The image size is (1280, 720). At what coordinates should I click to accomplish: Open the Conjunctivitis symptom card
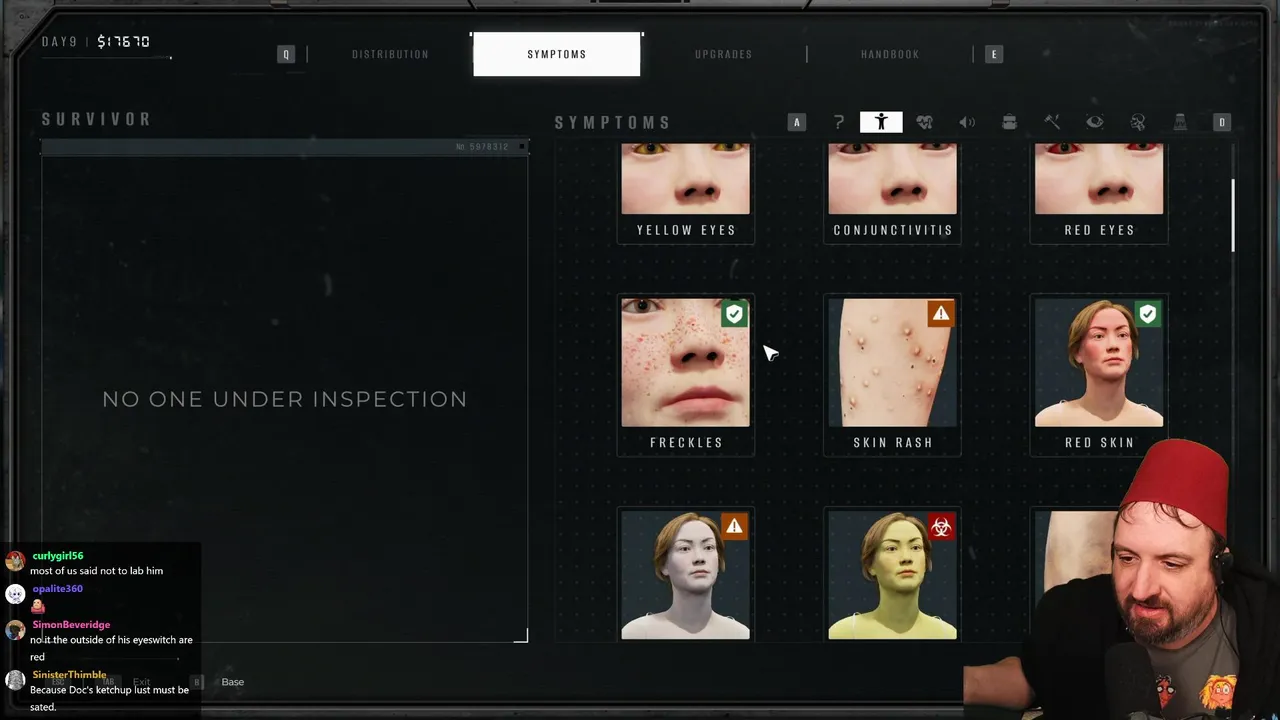point(892,192)
